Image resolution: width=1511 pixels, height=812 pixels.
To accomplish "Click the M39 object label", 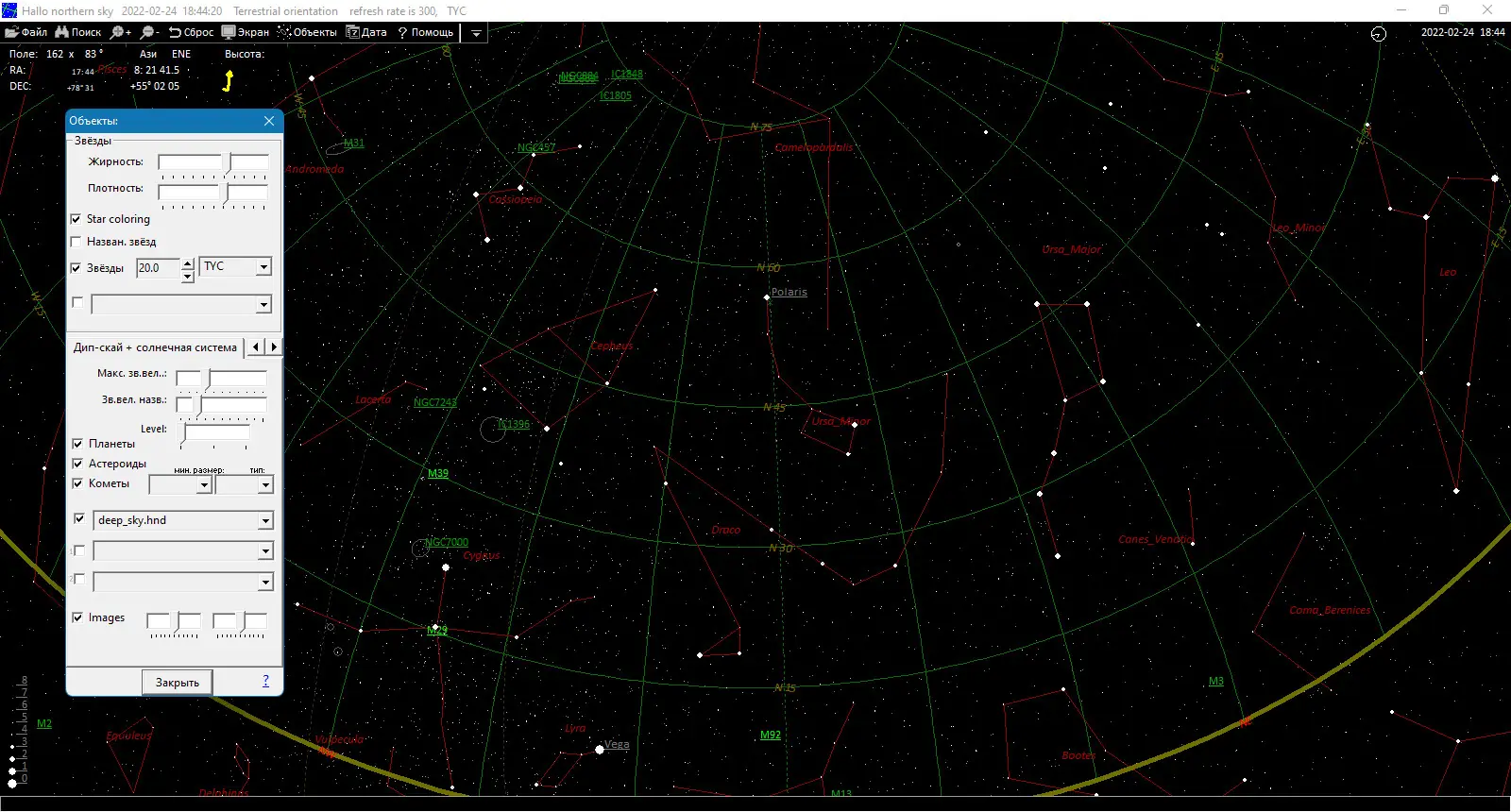I will tap(438, 474).
